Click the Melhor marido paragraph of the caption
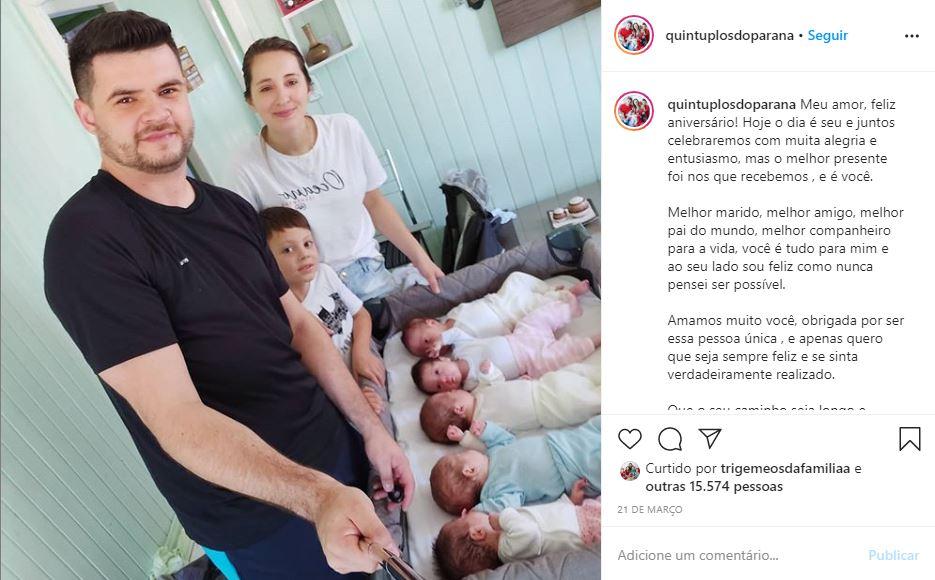Screen dimensions: 935x580 [x=785, y=249]
